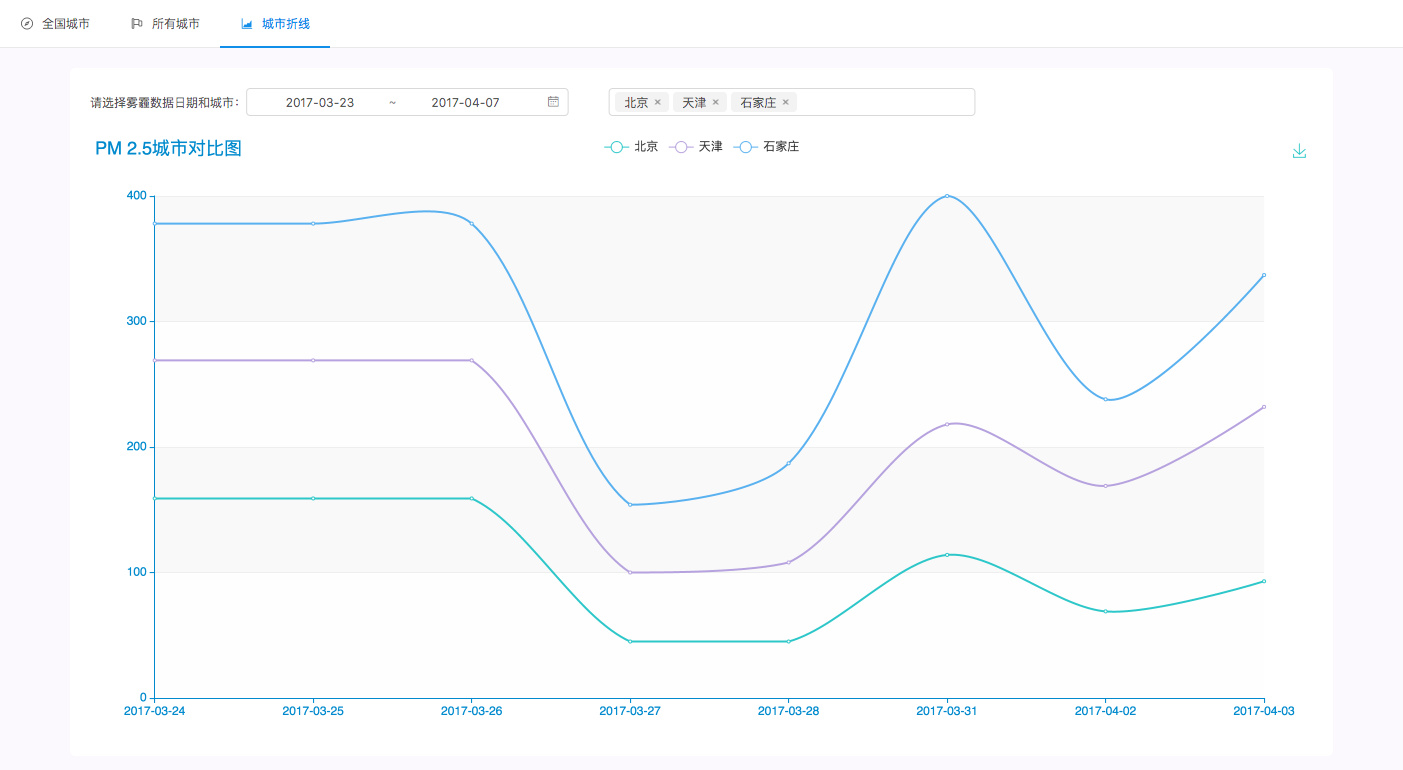
Task: Click the 石家庄 peak point on 2017-03-31
Action: pos(947,196)
